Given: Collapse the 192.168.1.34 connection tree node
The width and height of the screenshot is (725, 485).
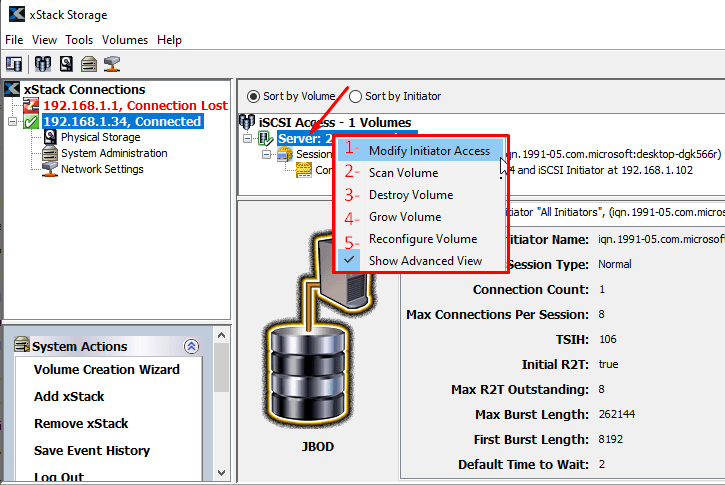Looking at the screenshot, I should [x=11, y=122].
